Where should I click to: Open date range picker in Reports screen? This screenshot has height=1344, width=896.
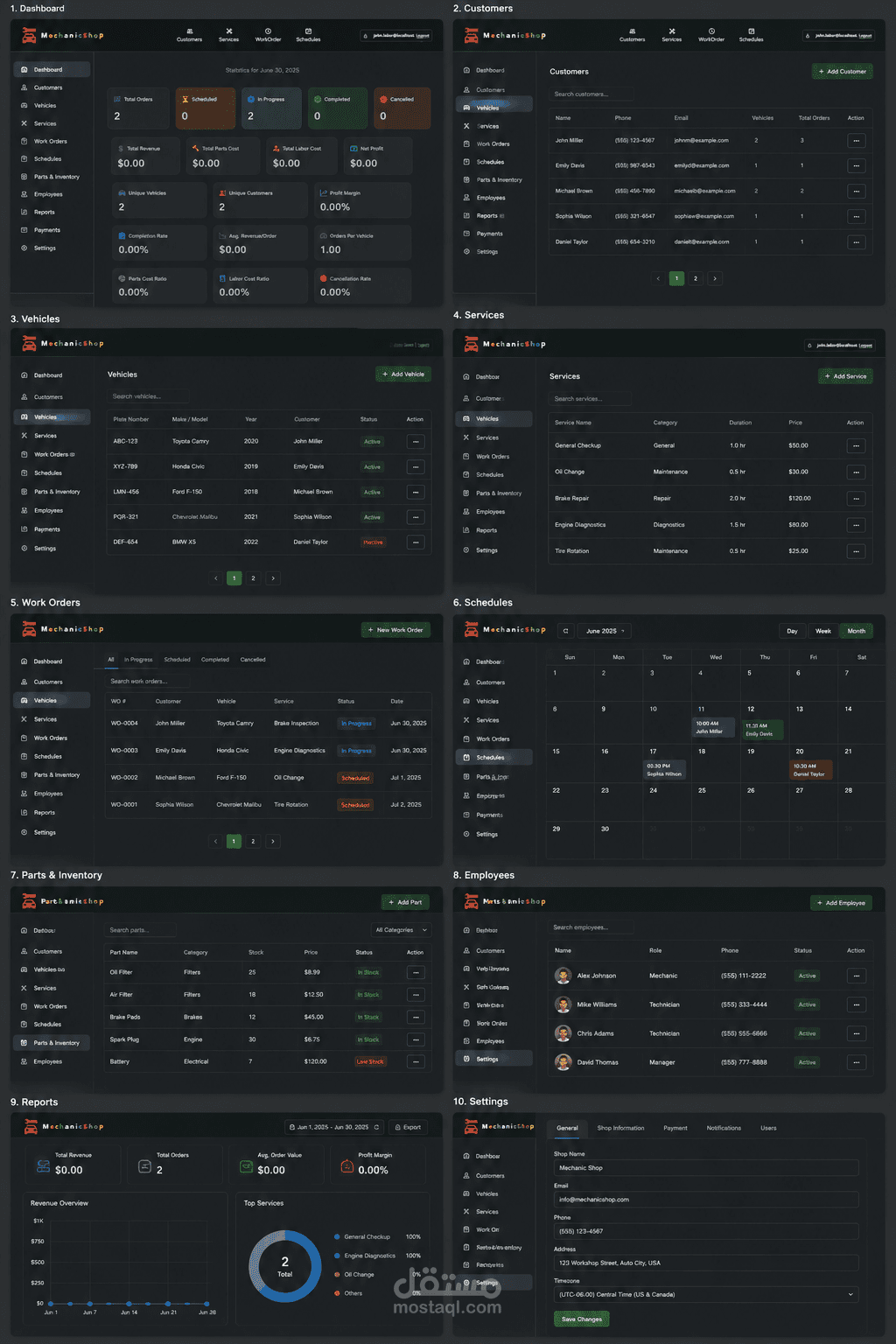tap(333, 1127)
